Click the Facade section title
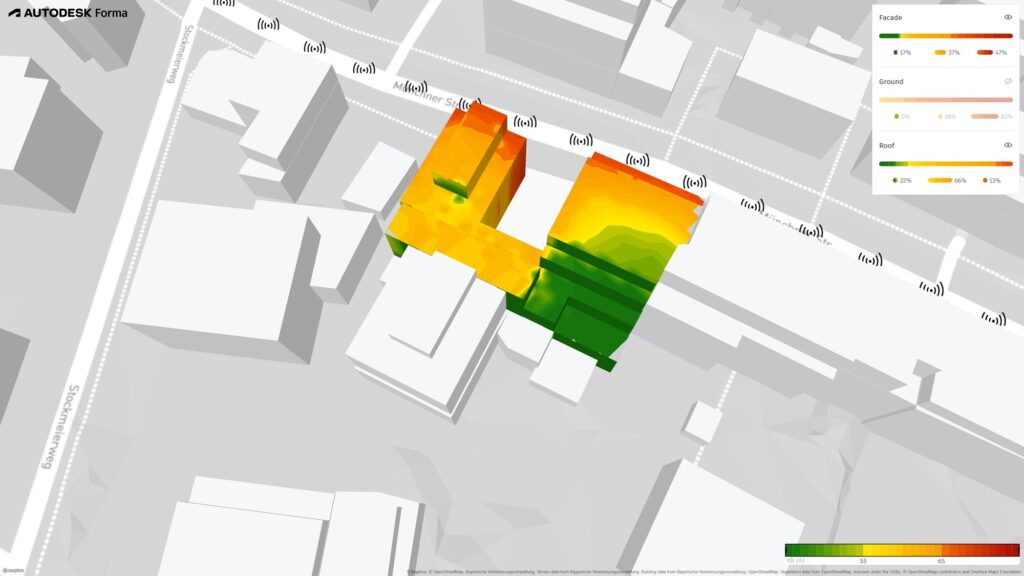 click(x=890, y=18)
